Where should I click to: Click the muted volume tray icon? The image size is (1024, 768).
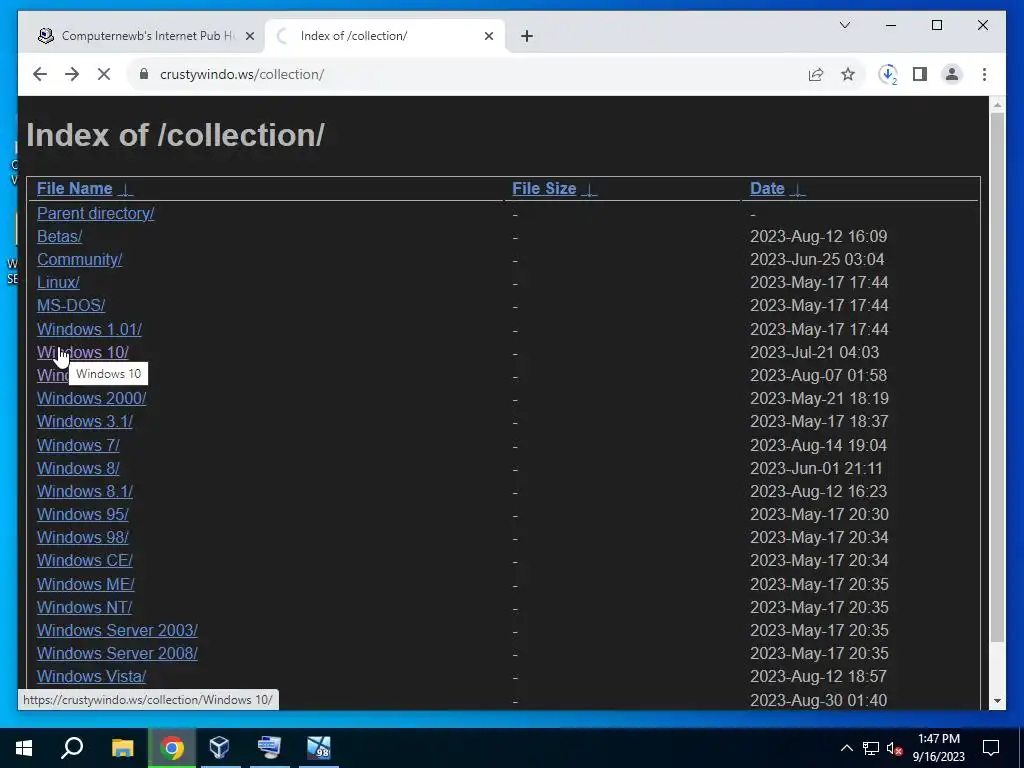pos(895,748)
